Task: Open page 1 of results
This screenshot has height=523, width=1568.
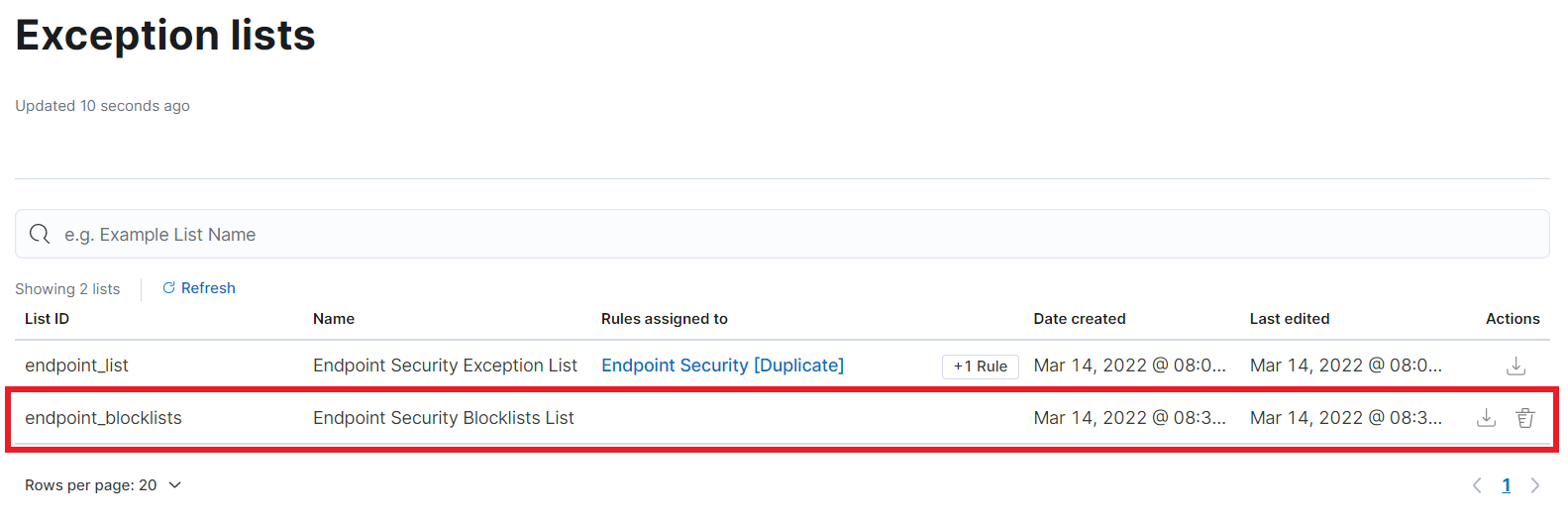Action: pos(1506,485)
